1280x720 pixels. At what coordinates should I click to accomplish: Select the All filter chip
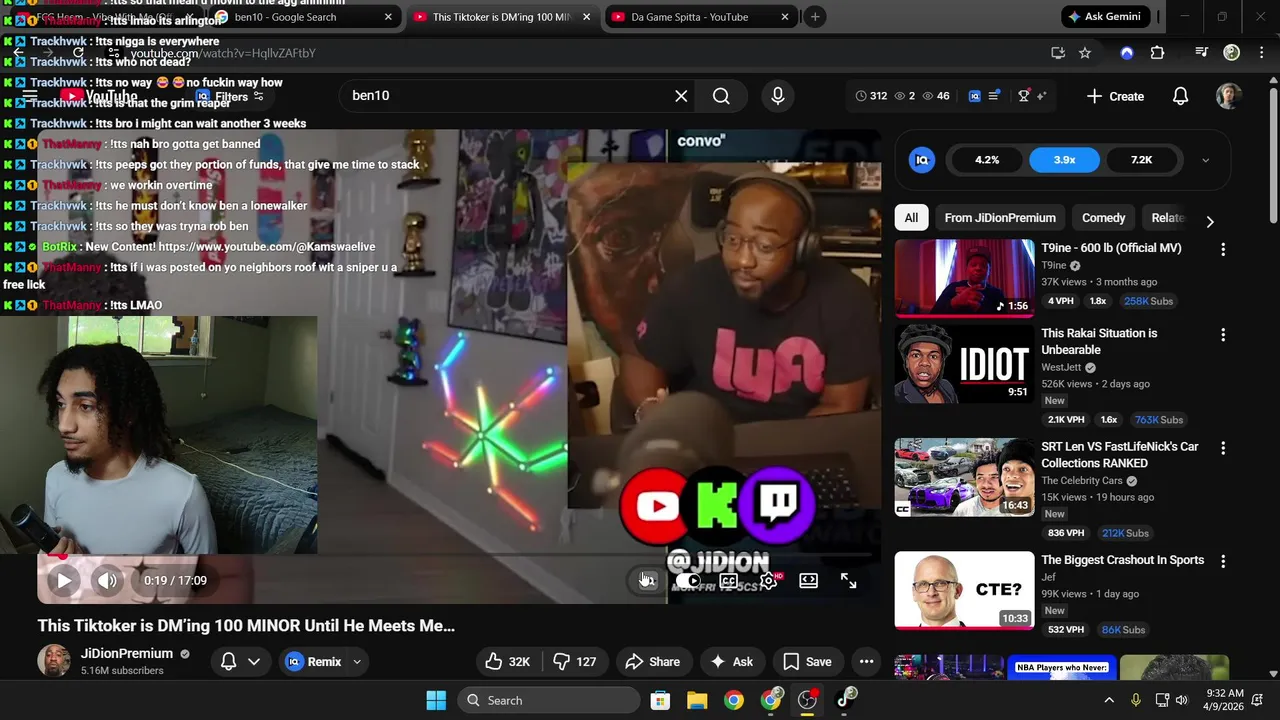(911, 218)
